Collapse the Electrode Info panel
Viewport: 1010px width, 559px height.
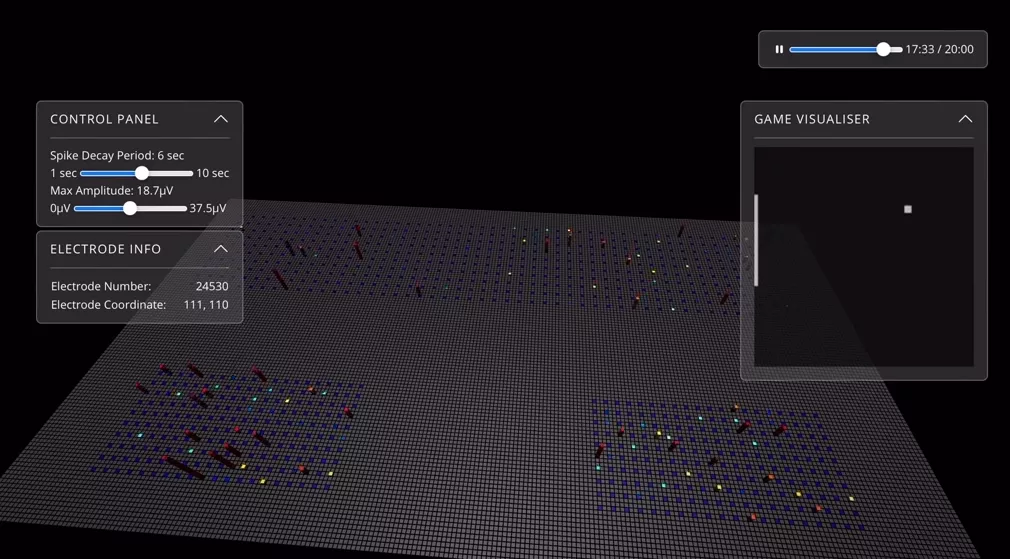pos(221,249)
